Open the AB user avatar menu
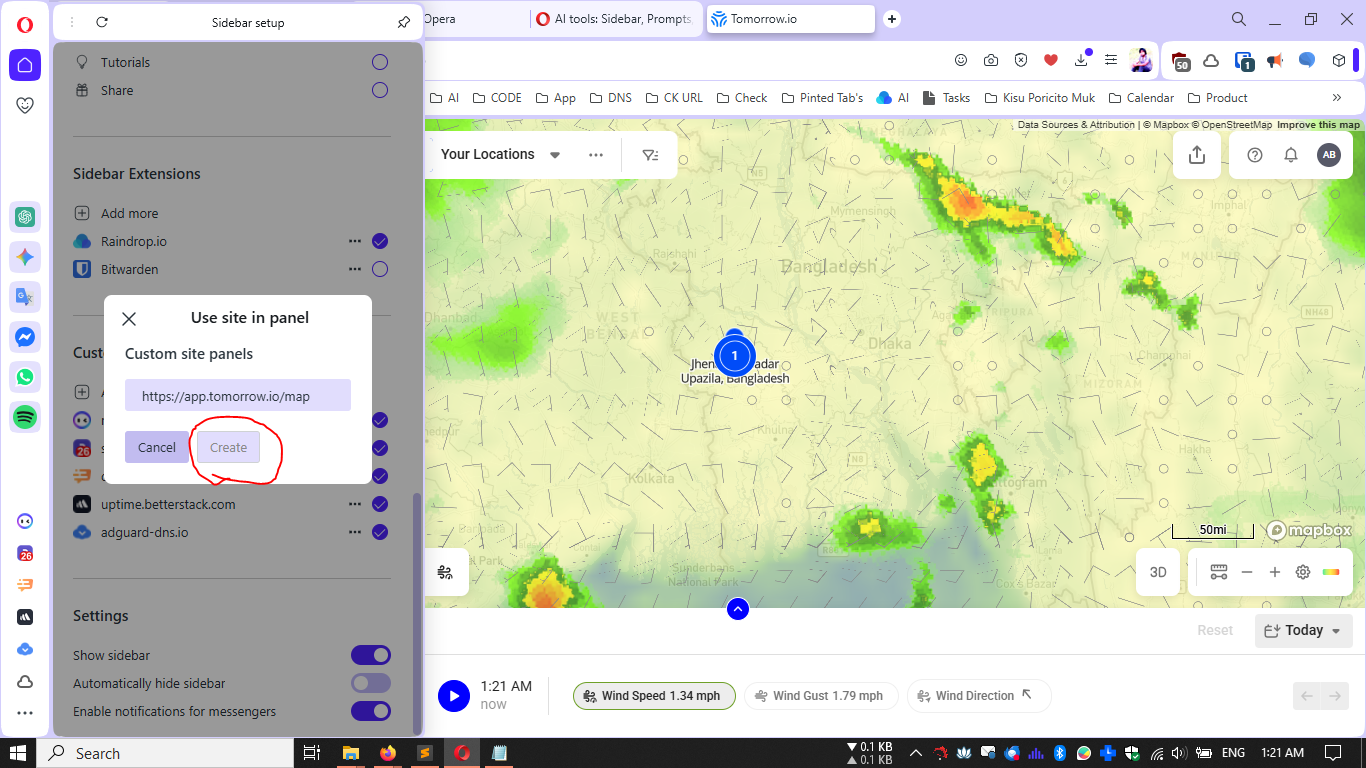1366x768 pixels. 1329,155
